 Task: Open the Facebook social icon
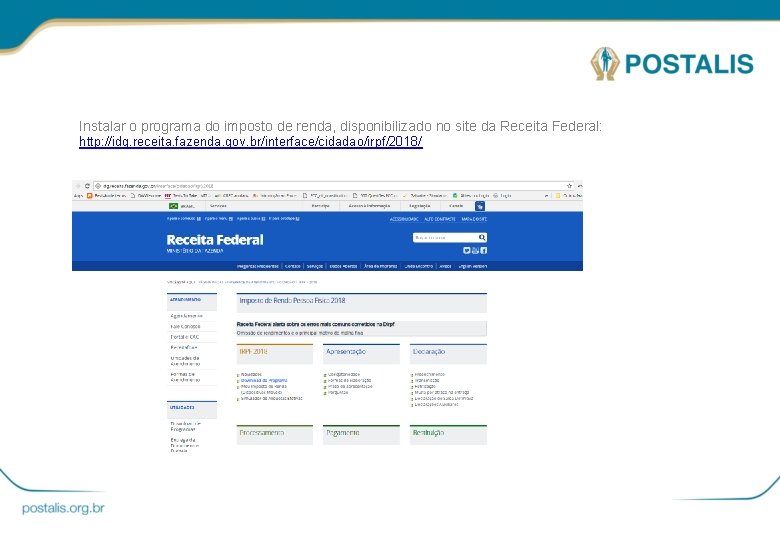tap(484, 251)
